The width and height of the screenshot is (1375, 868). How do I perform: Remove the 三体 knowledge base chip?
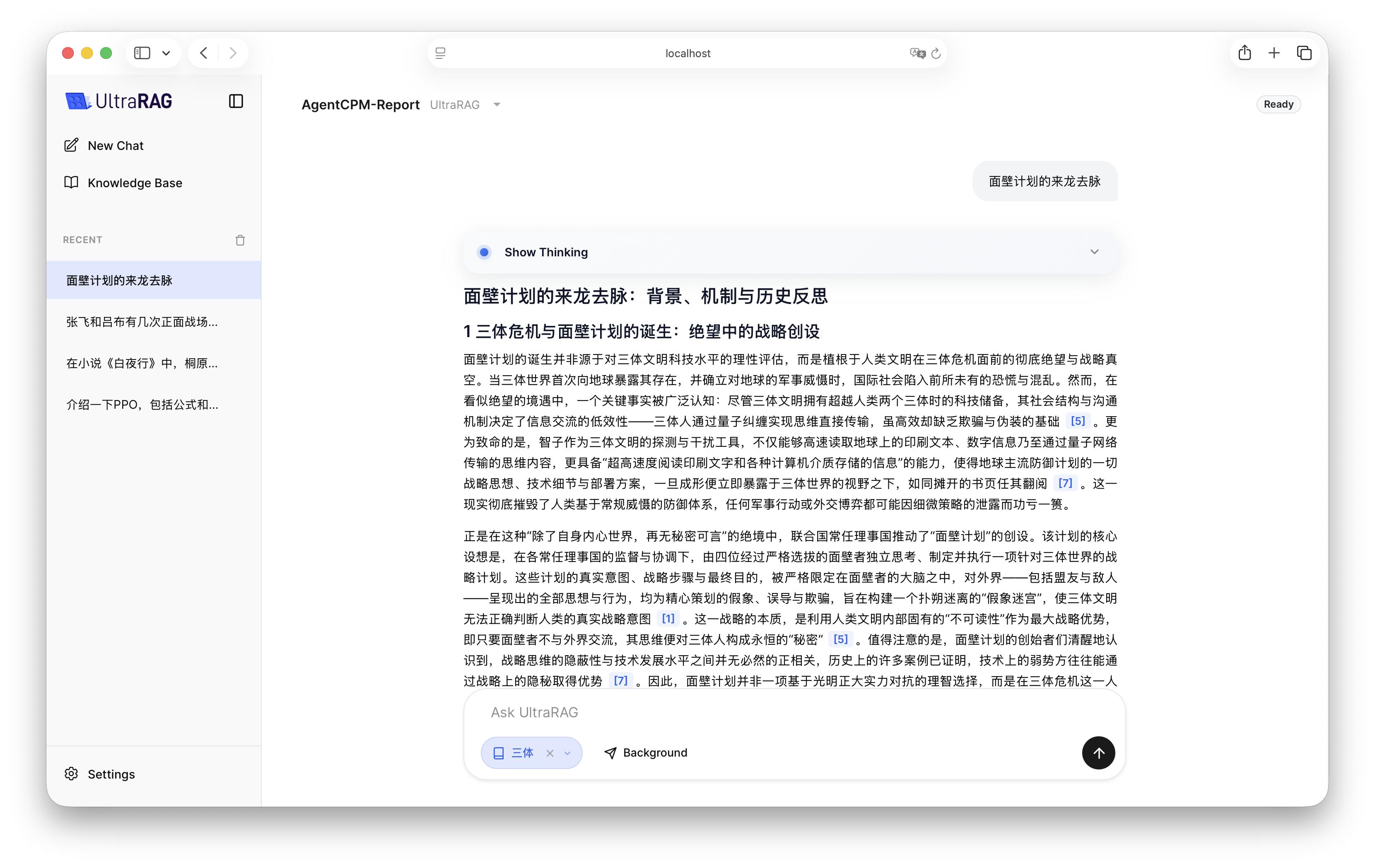549,753
